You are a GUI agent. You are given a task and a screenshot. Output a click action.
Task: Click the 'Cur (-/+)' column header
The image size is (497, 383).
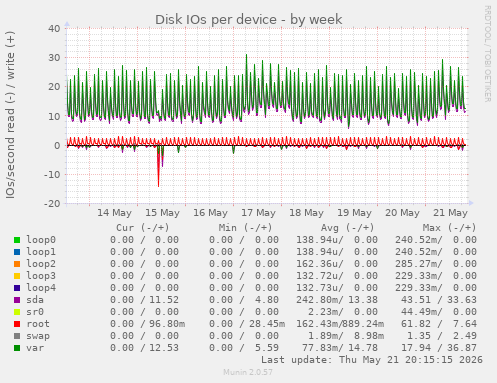point(143,228)
